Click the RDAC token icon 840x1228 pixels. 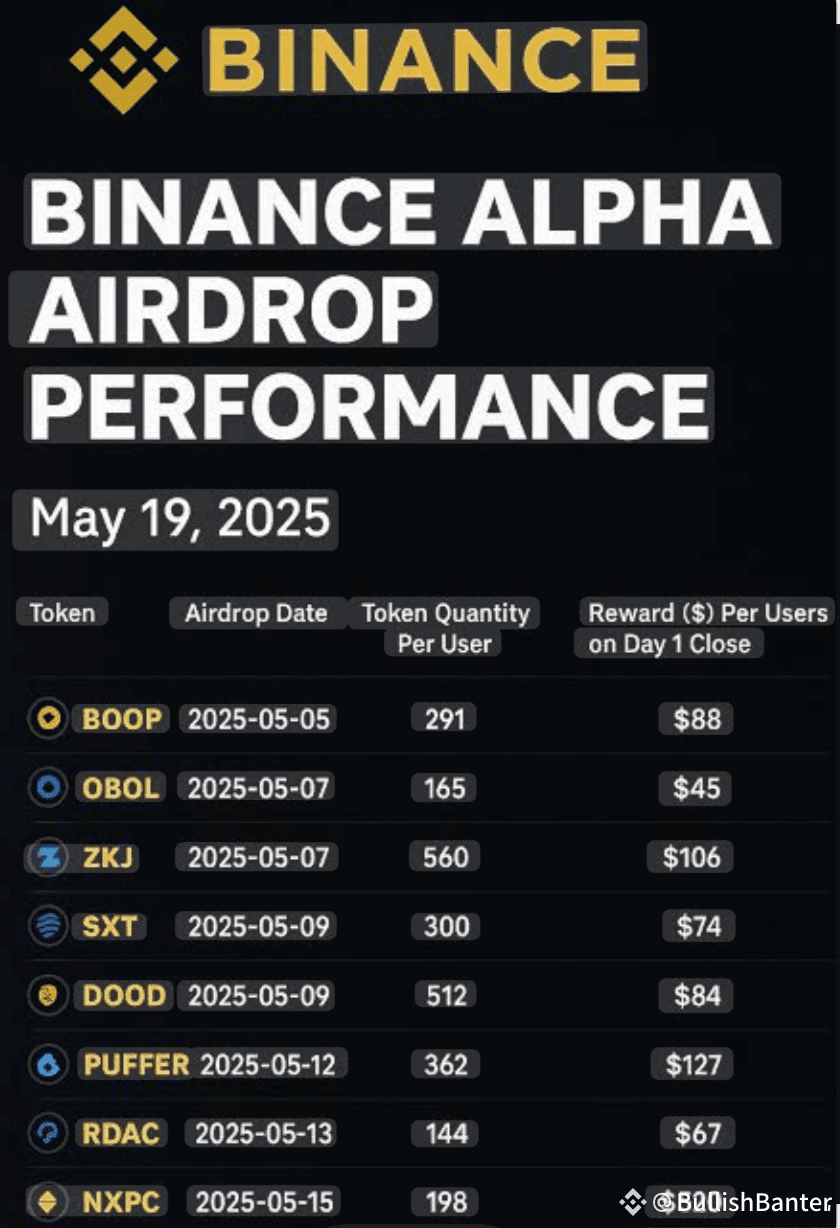(x=47, y=1133)
